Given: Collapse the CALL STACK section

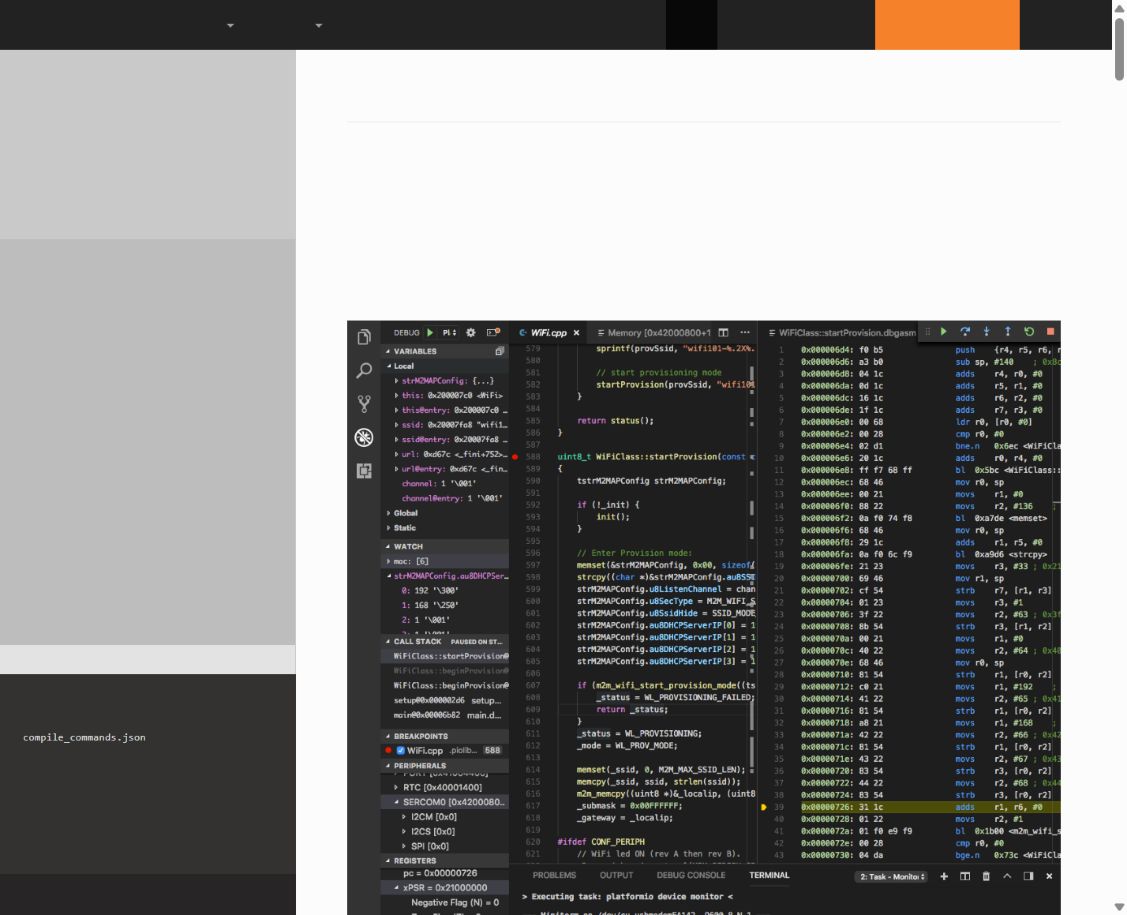Looking at the screenshot, I should [x=445, y=642].
